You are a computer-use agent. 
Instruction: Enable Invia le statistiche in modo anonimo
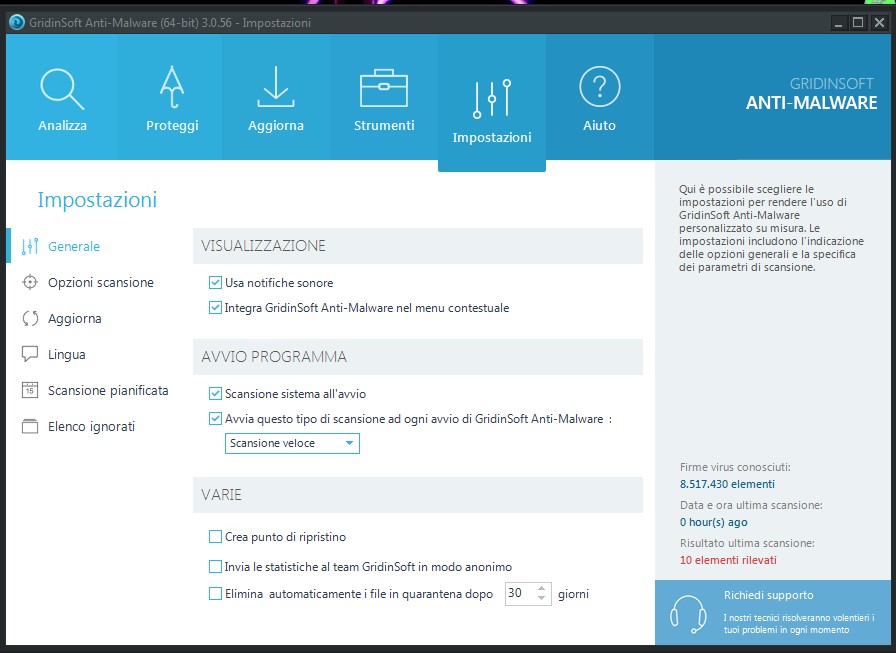215,566
